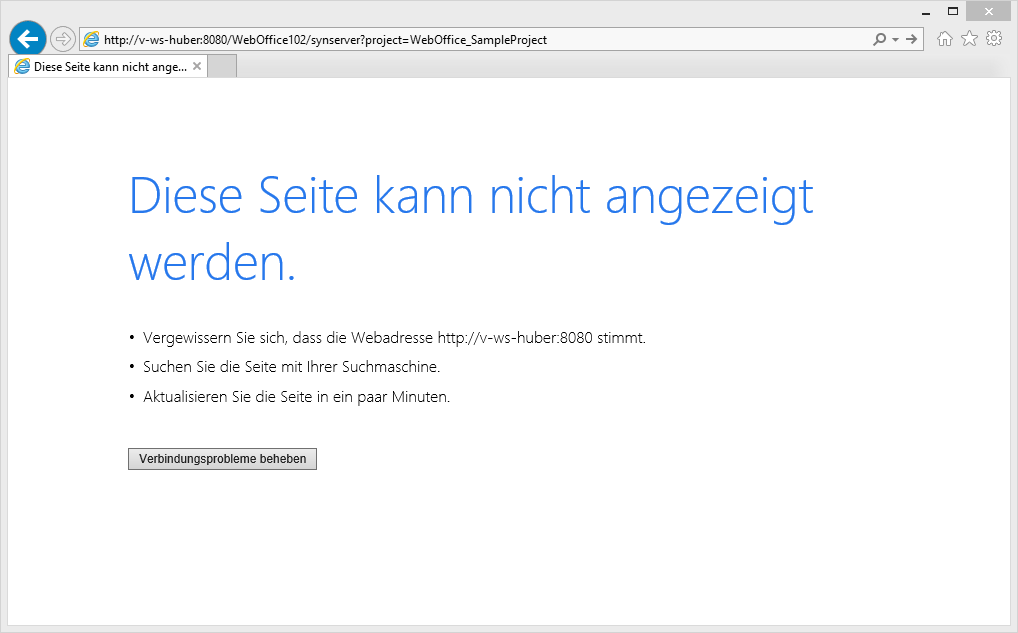Screen dimensions: 1018x633
Task: Open the Home page with the house icon
Action: (944, 38)
